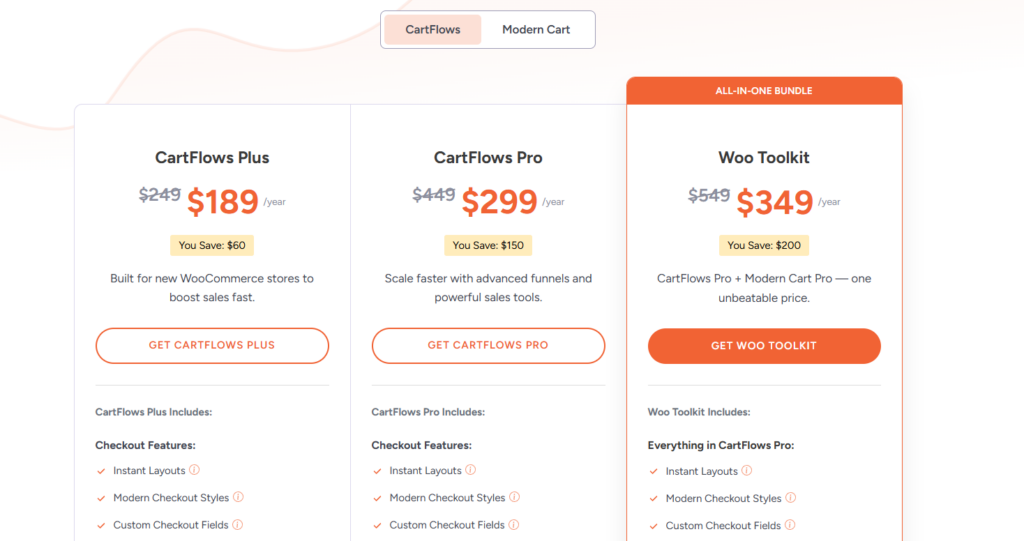Click the All-In-One Bundle banner
This screenshot has width=1024, height=541.
click(x=764, y=91)
